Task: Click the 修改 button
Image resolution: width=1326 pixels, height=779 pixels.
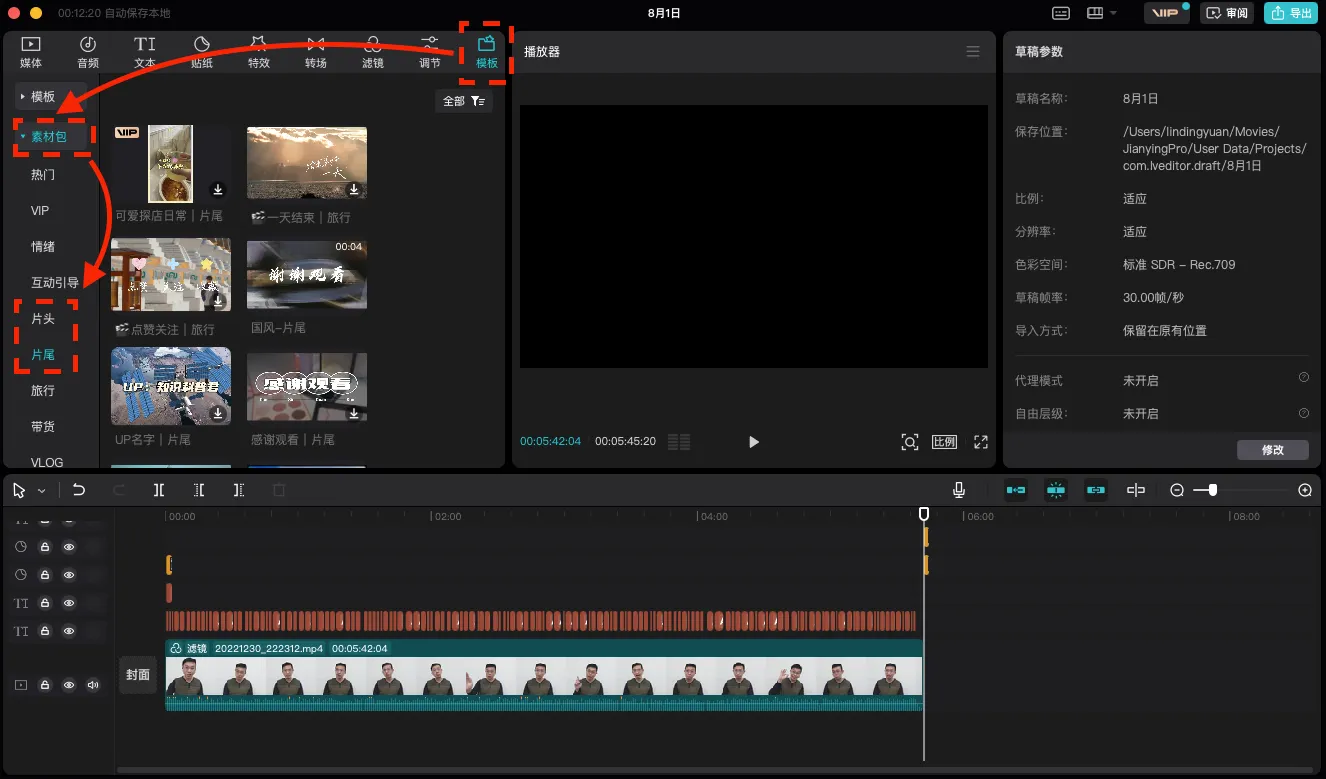Action: 1272,450
